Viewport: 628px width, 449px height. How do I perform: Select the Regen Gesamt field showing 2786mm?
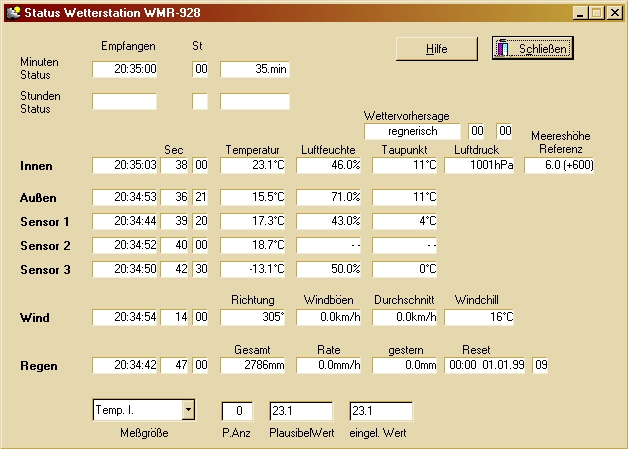pos(254,365)
